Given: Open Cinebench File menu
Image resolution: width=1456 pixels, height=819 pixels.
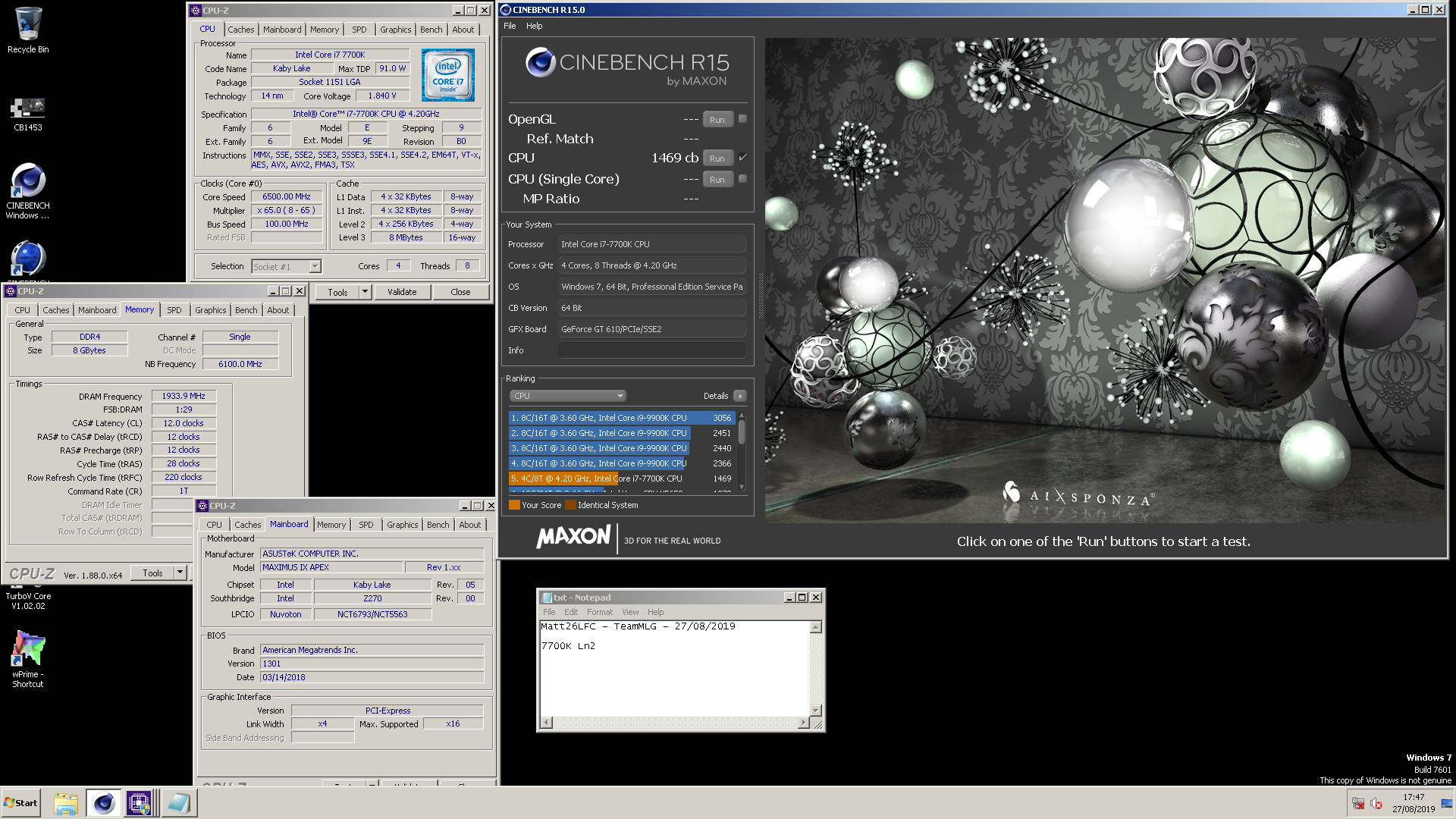Looking at the screenshot, I should [x=510, y=26].
